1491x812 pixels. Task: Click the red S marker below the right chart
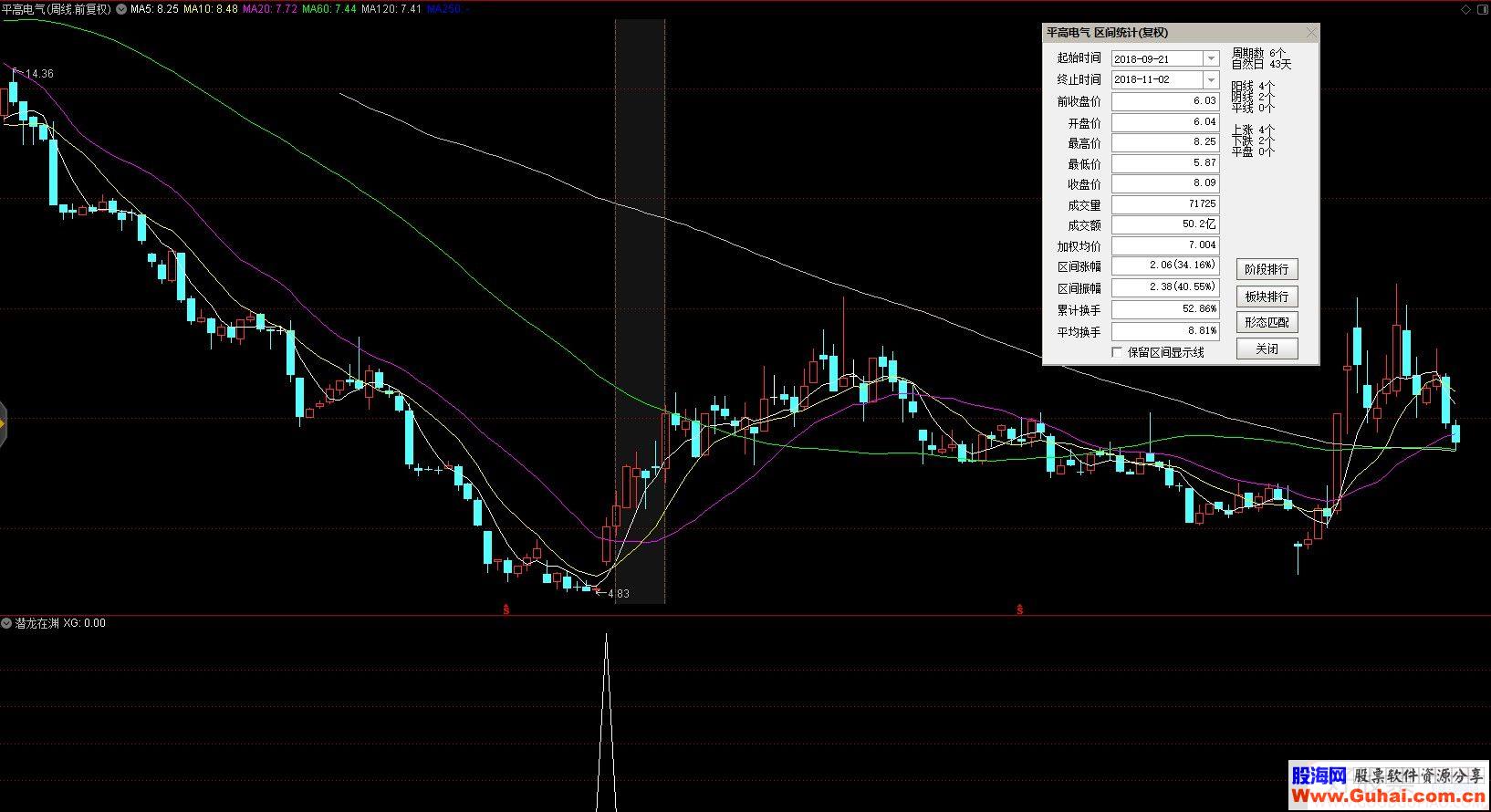pos(1019,609)
